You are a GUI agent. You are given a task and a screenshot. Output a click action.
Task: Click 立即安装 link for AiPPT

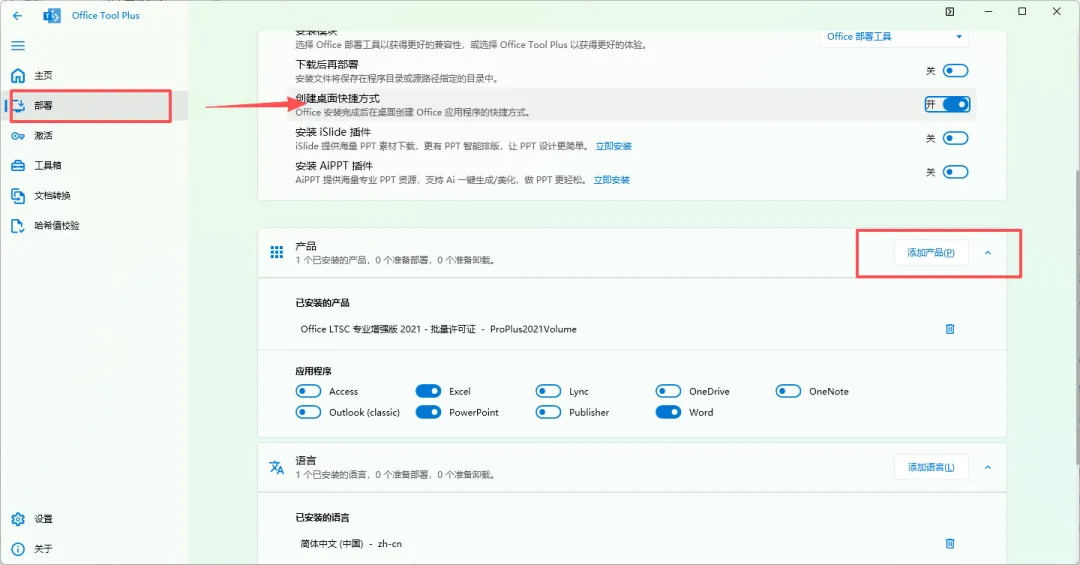click(612, 180)
